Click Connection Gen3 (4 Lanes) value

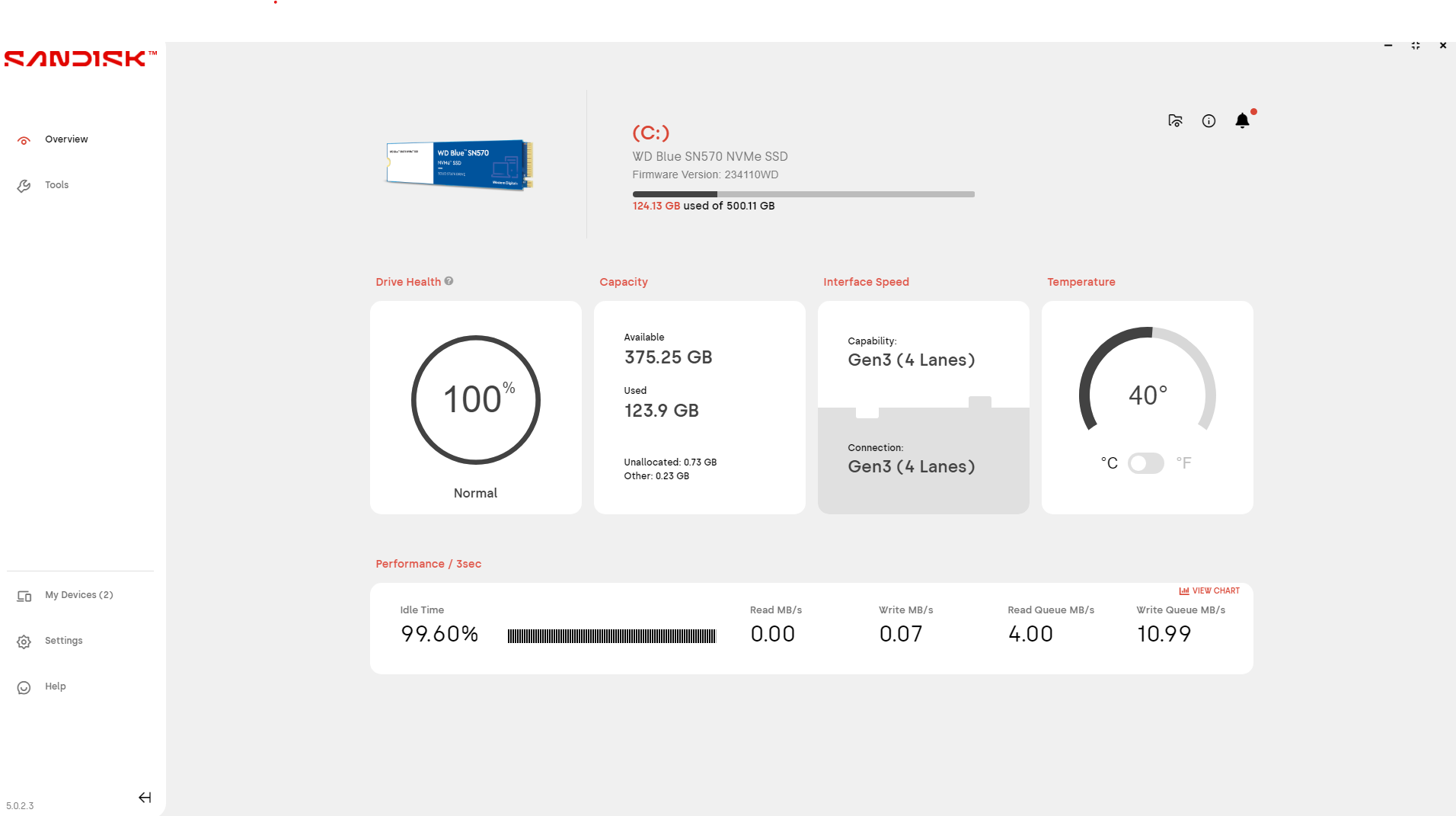[x=912, y=466]
